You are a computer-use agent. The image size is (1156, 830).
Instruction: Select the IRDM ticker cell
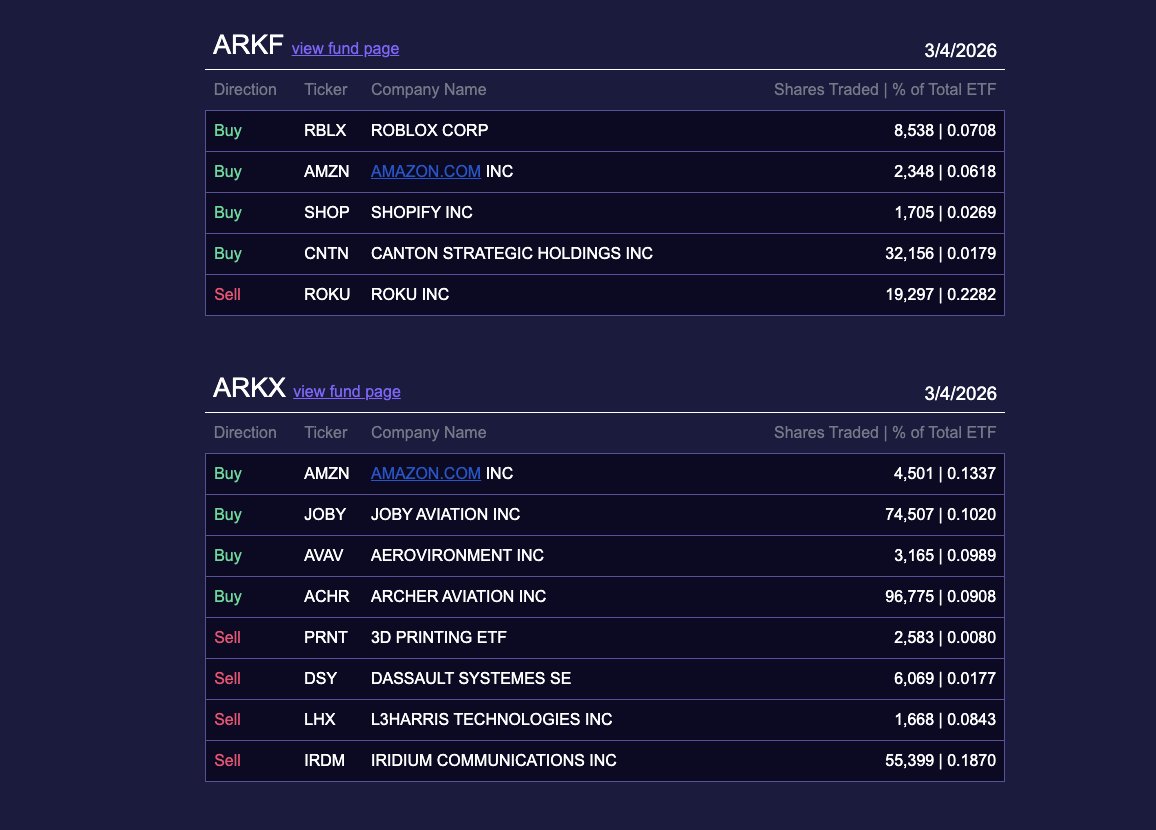pyautogui.click(x=324, y=761)
